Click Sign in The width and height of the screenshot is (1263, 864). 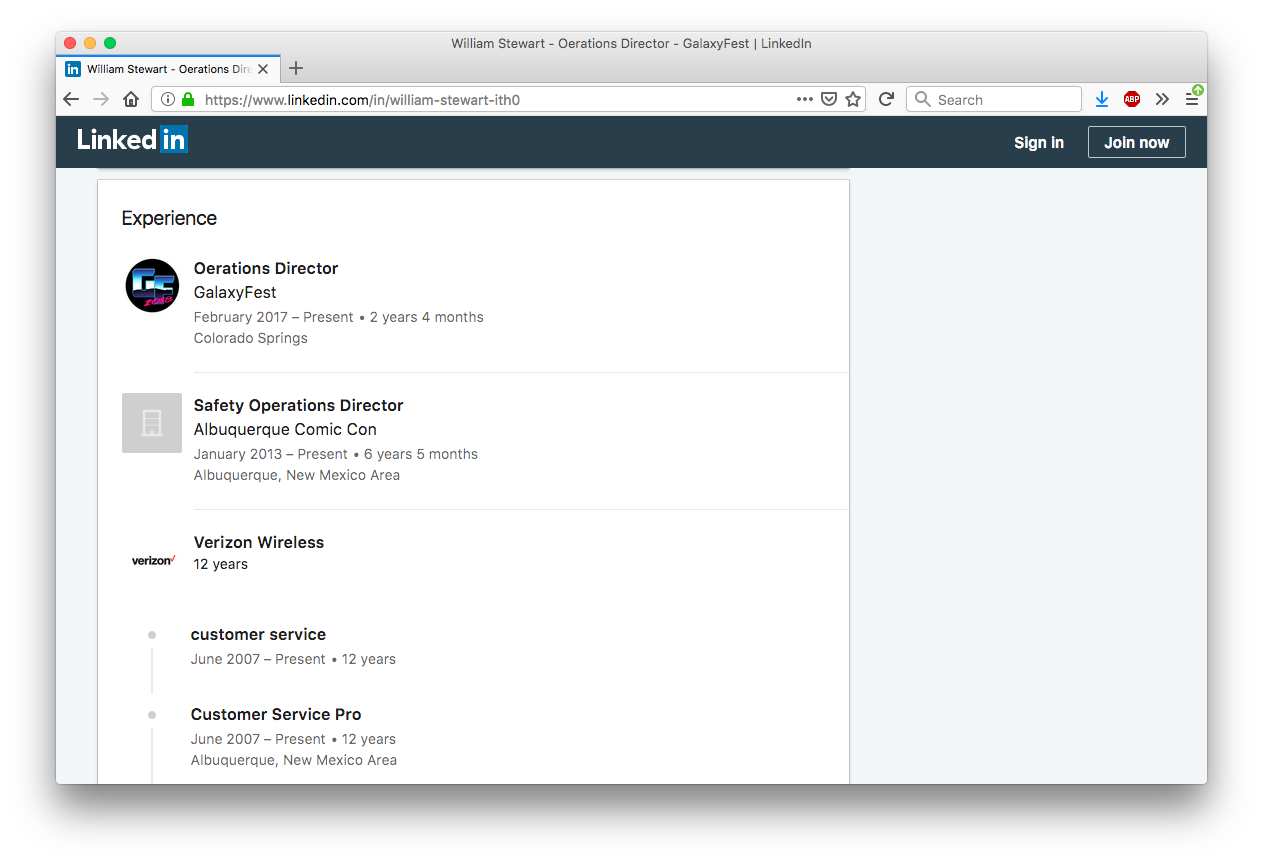[x=1039, y=142]
